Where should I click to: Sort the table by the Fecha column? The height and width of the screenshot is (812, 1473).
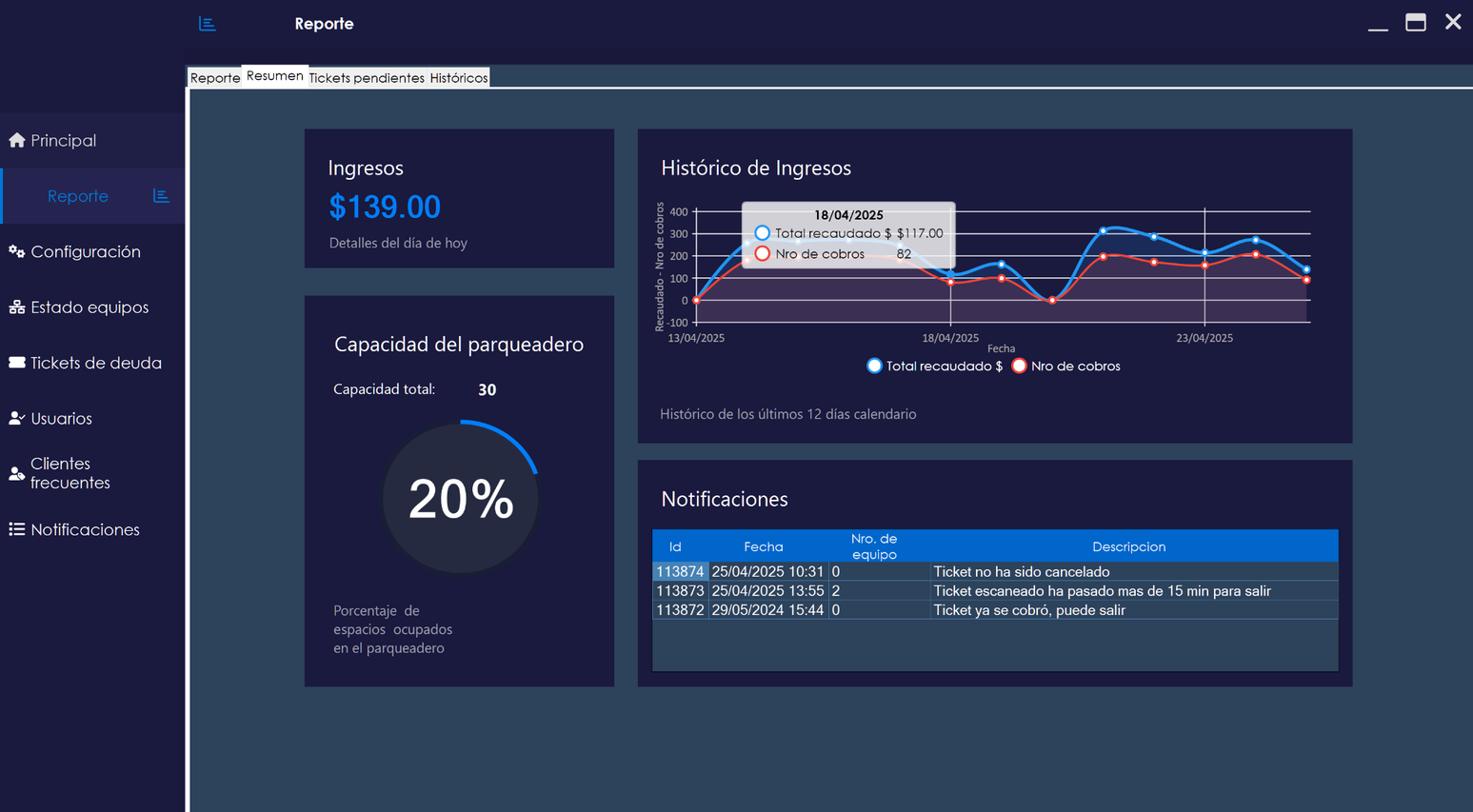tap(764, 546)
